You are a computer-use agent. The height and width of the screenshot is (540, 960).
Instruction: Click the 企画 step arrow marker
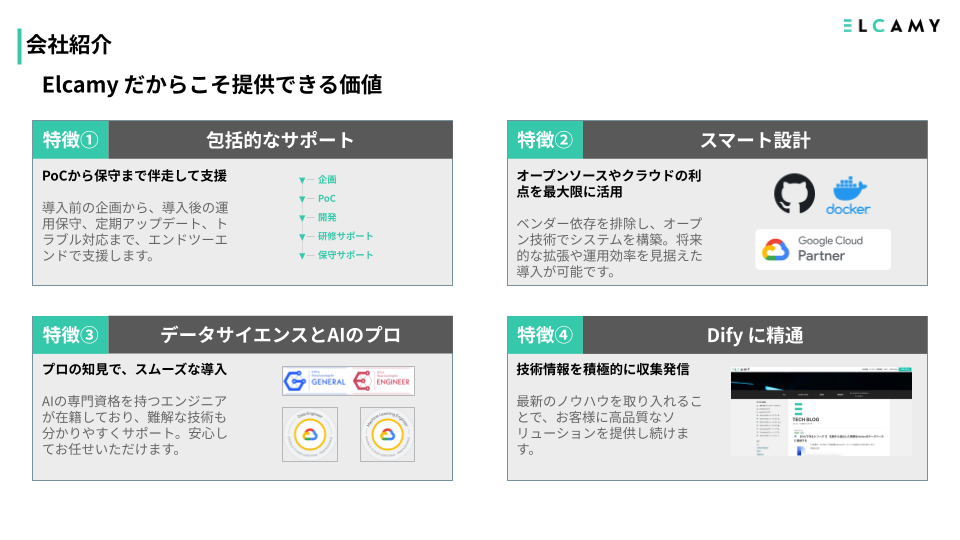pos(302,180)
